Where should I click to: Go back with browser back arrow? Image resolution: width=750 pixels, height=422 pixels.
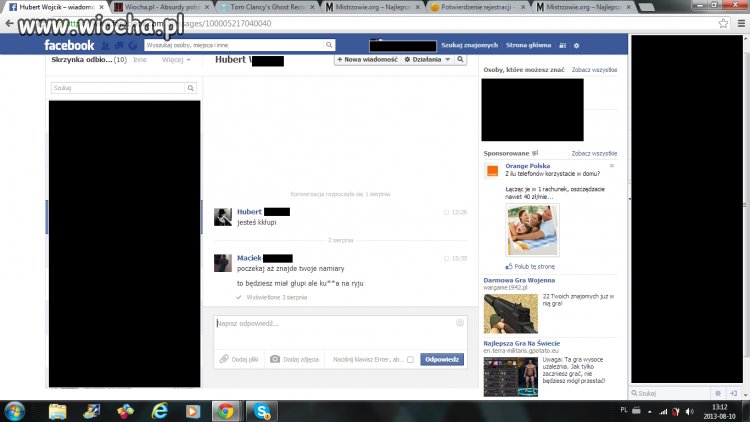point(9,23)
